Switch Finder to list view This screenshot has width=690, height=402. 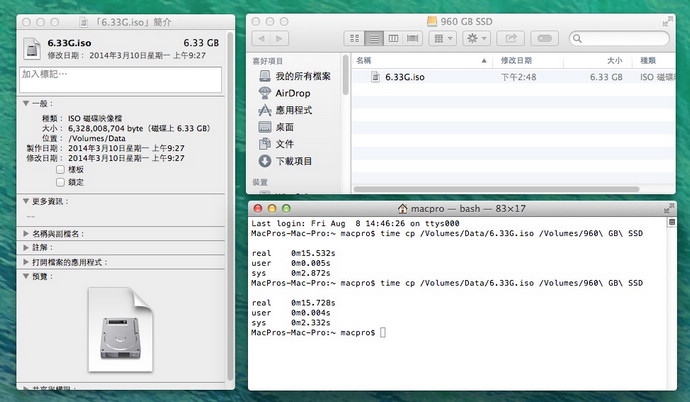374,39
